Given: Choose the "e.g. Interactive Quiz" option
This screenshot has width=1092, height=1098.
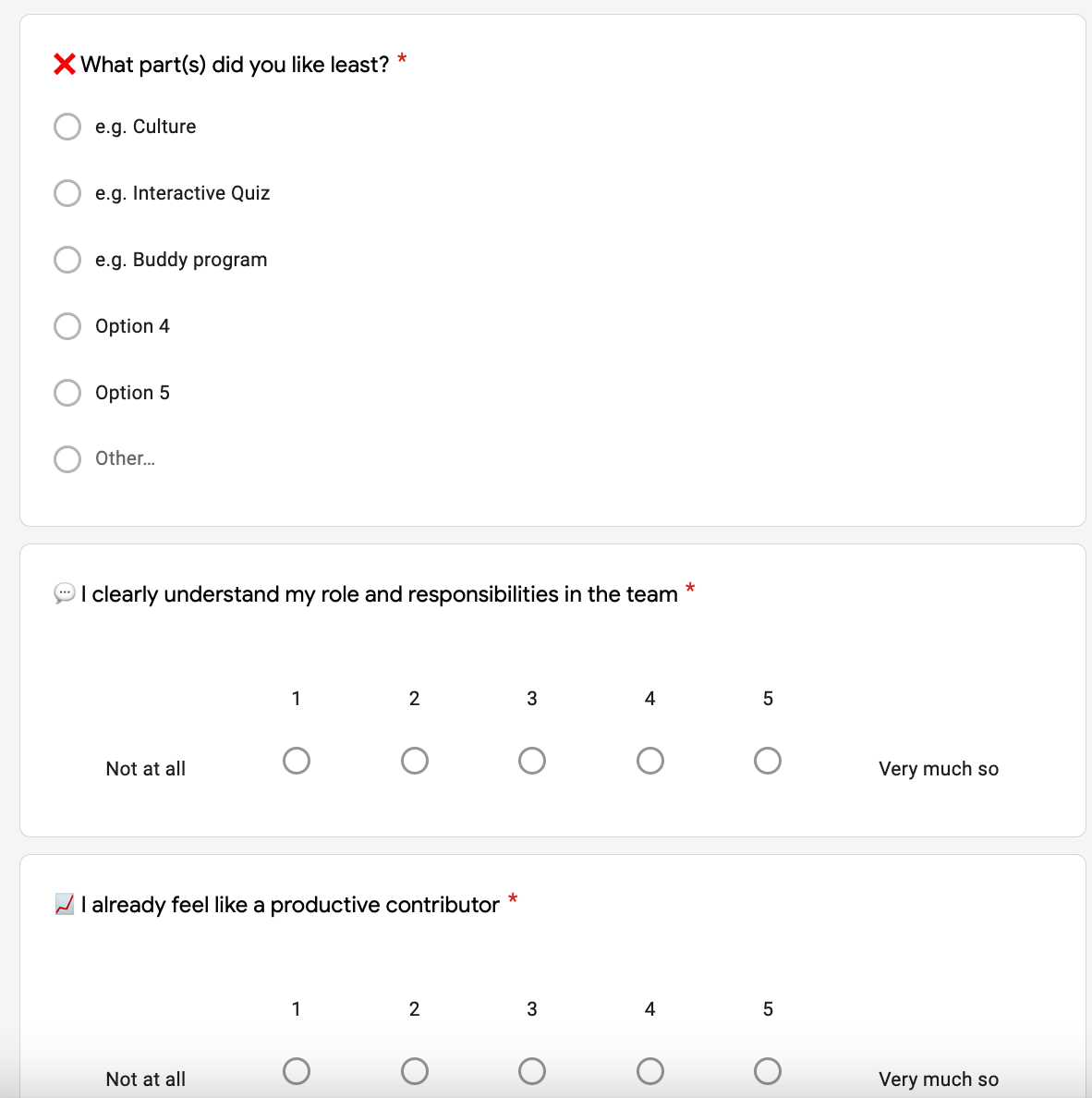Looking at the screenshot, I should click(67, 193).
